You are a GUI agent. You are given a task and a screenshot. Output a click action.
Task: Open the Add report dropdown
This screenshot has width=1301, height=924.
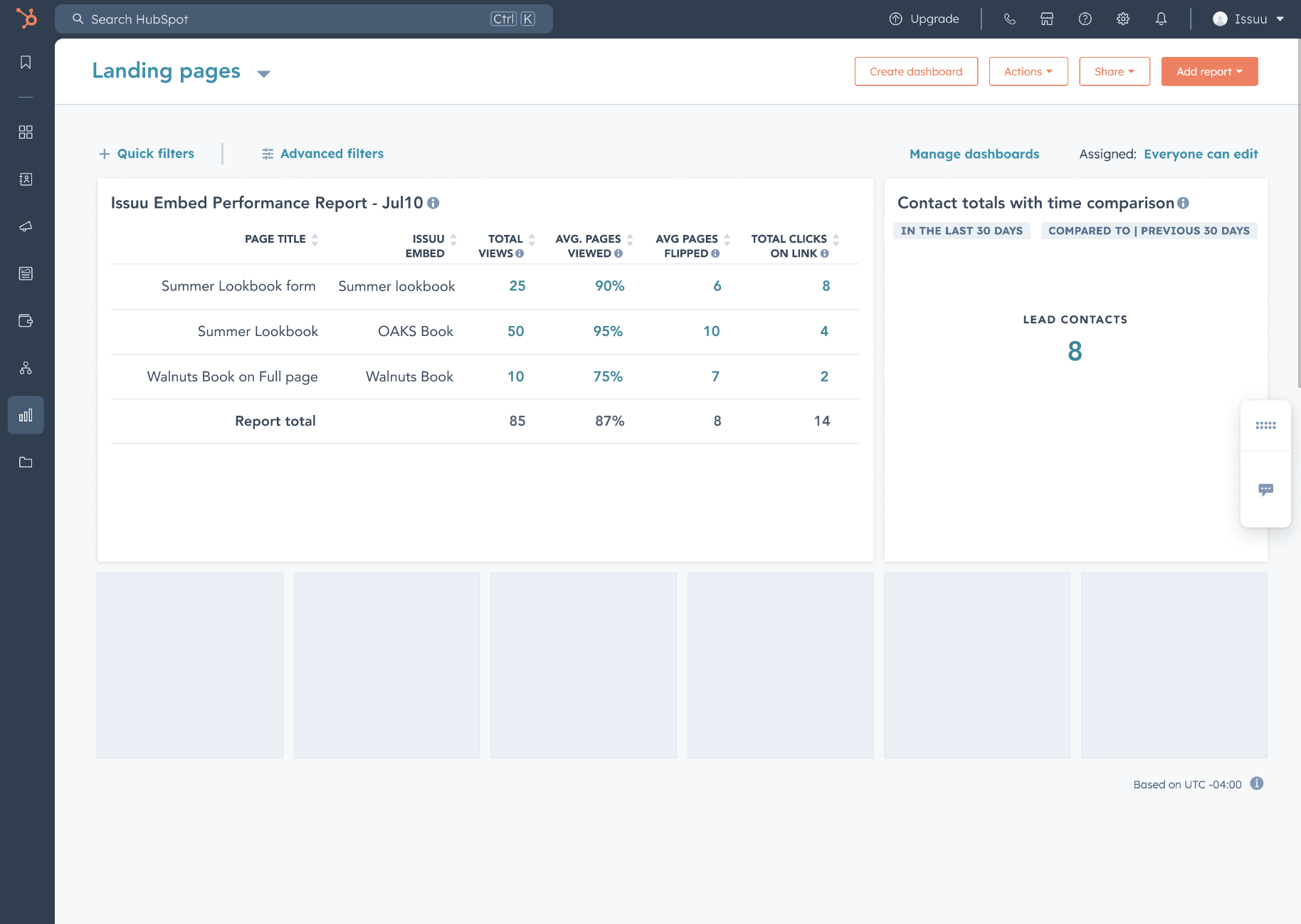point(1209,71)
